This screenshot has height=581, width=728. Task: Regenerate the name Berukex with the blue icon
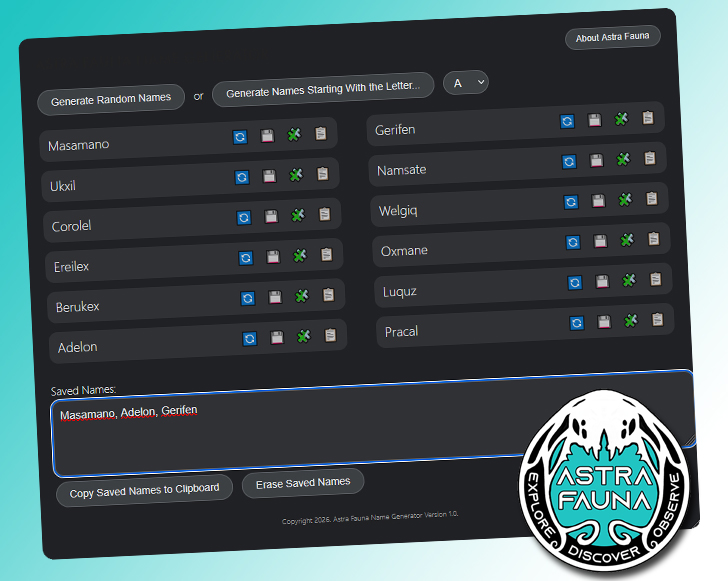[x=247, y=297]
